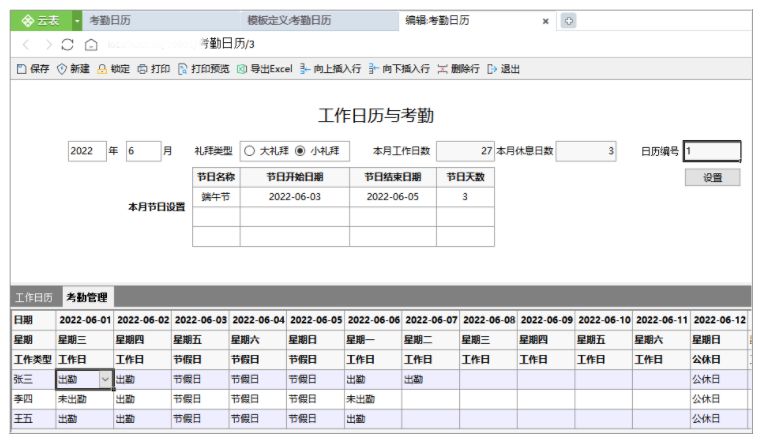Open the 云表 menu dropdown arrow
This screenshot has height=447, width=763.
pos(77,20)
